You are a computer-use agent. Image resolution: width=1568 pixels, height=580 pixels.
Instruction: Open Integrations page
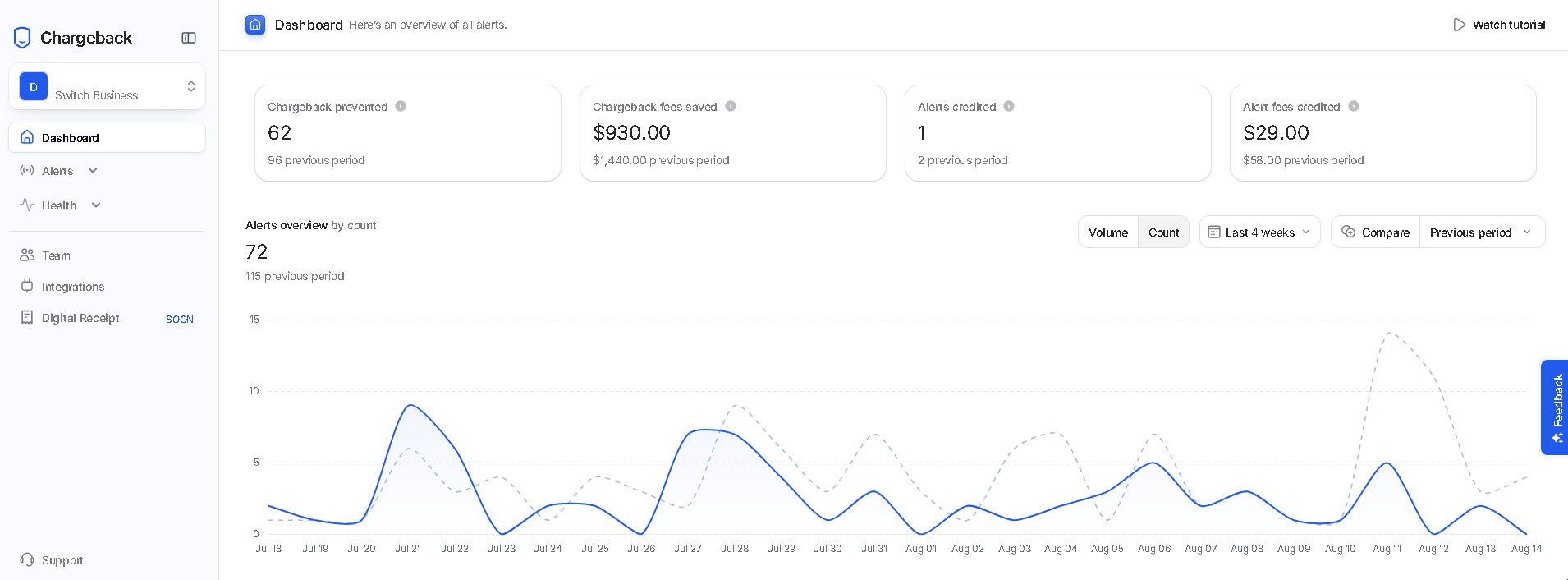pyautogui.click(x=73, y=287)
